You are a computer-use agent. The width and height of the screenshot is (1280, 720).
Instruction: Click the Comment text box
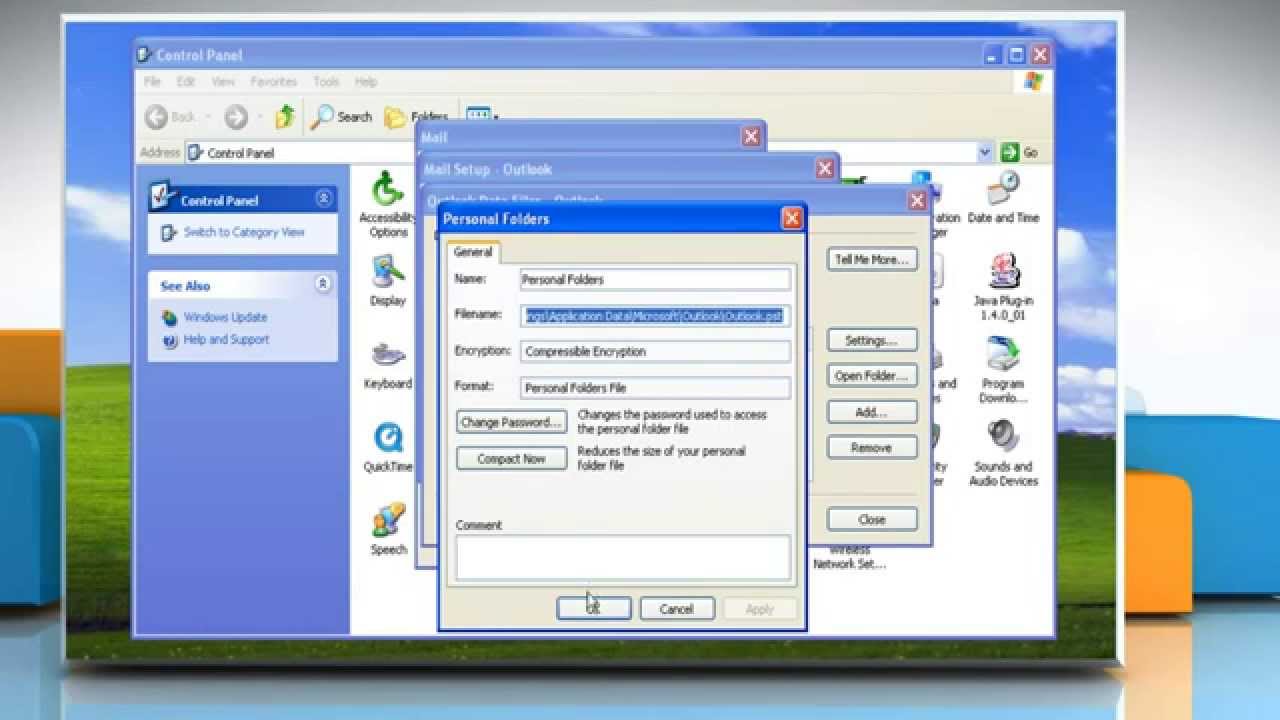[x=623, y=558]
